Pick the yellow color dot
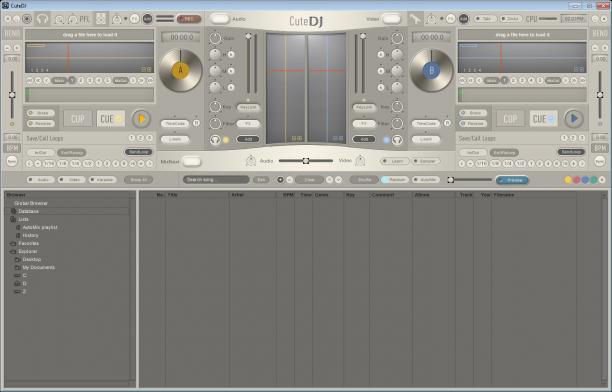Image resolution: width=612 pixels, height=392 pixels. coord(568,180)
